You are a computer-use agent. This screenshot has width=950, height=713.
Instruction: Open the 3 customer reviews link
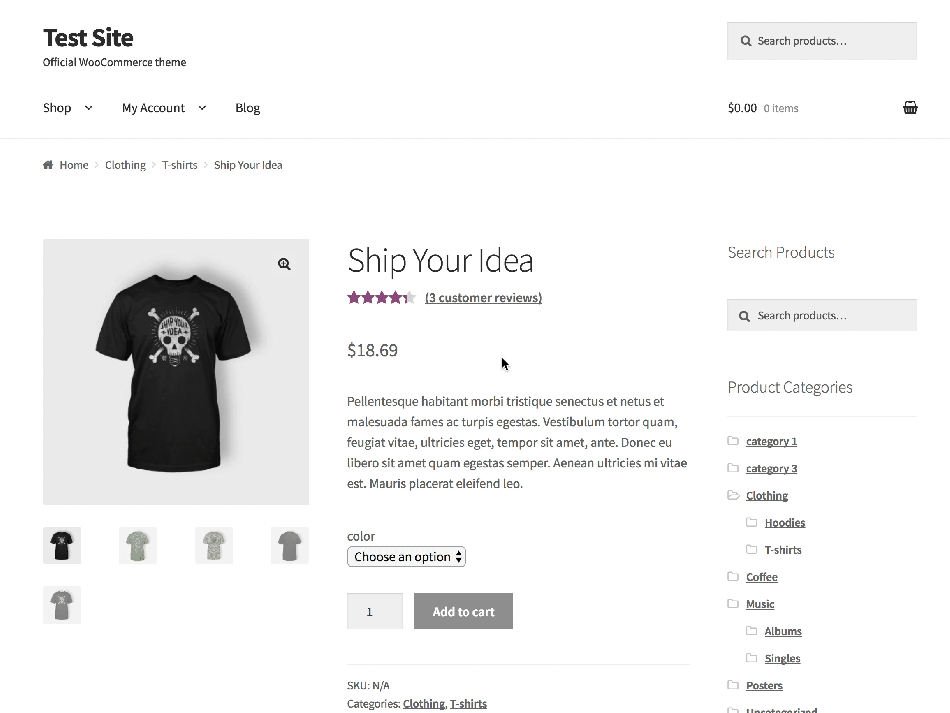pos(483,297)
